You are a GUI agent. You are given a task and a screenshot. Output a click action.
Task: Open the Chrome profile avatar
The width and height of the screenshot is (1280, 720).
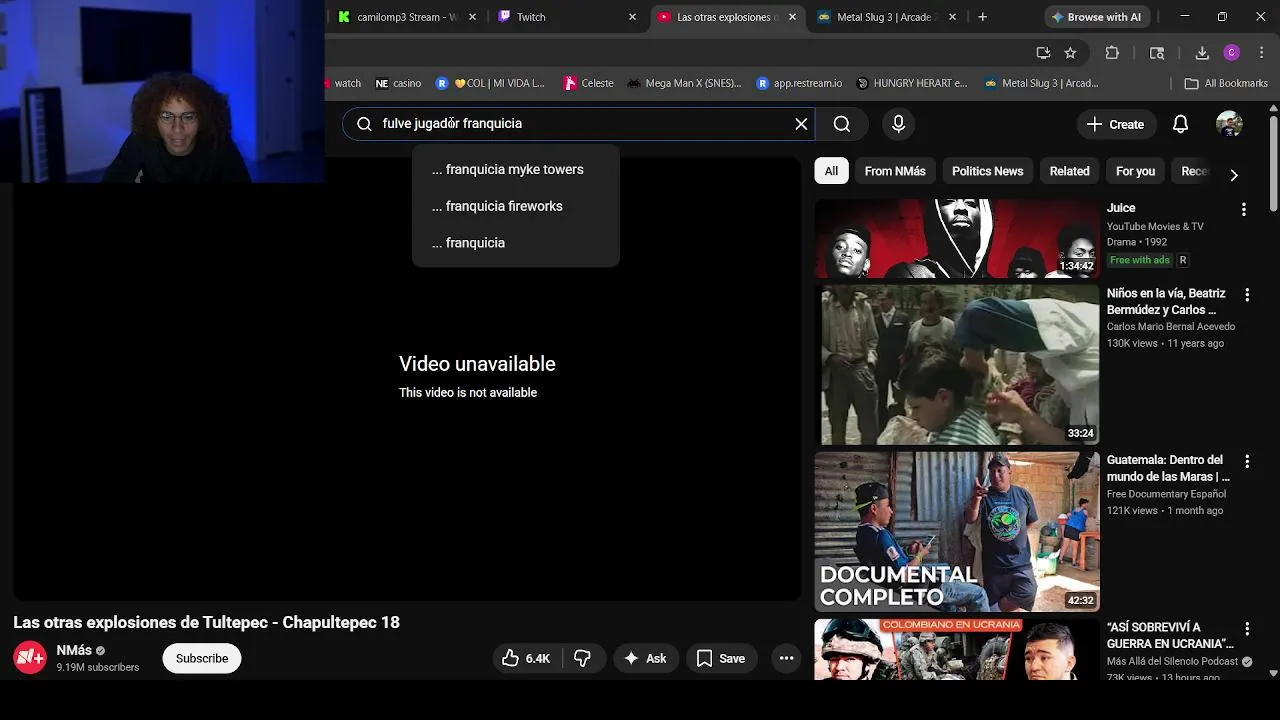point(1232,53)
